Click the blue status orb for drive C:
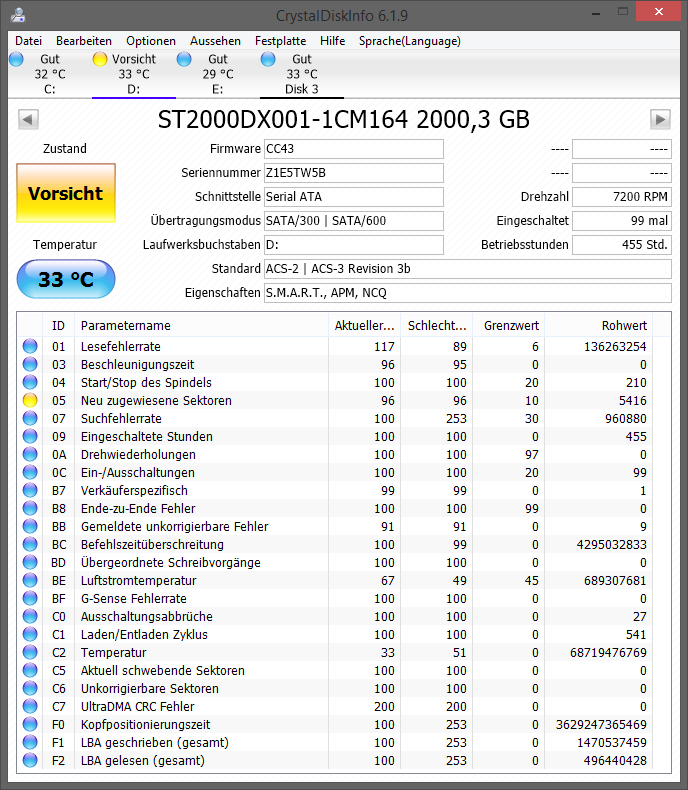Image resolution: width=688 pixels, height=790 pixels. [x=16, y=59]
